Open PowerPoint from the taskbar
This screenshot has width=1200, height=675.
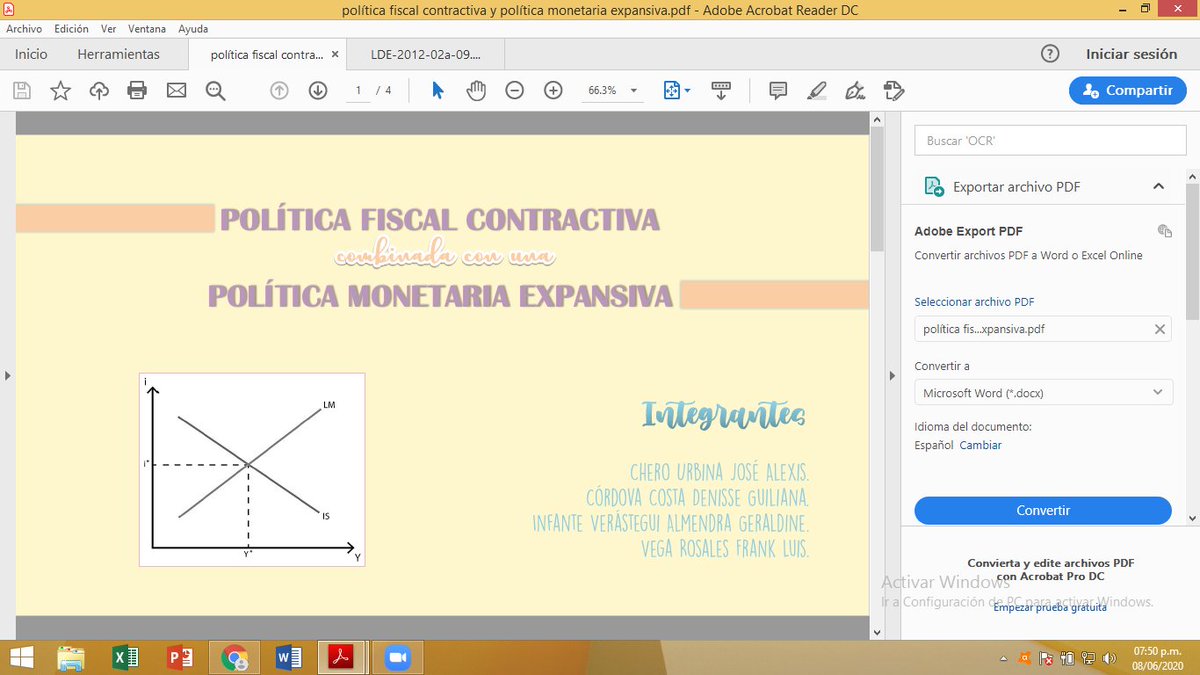pyautogui.click(x=180, y=658)
